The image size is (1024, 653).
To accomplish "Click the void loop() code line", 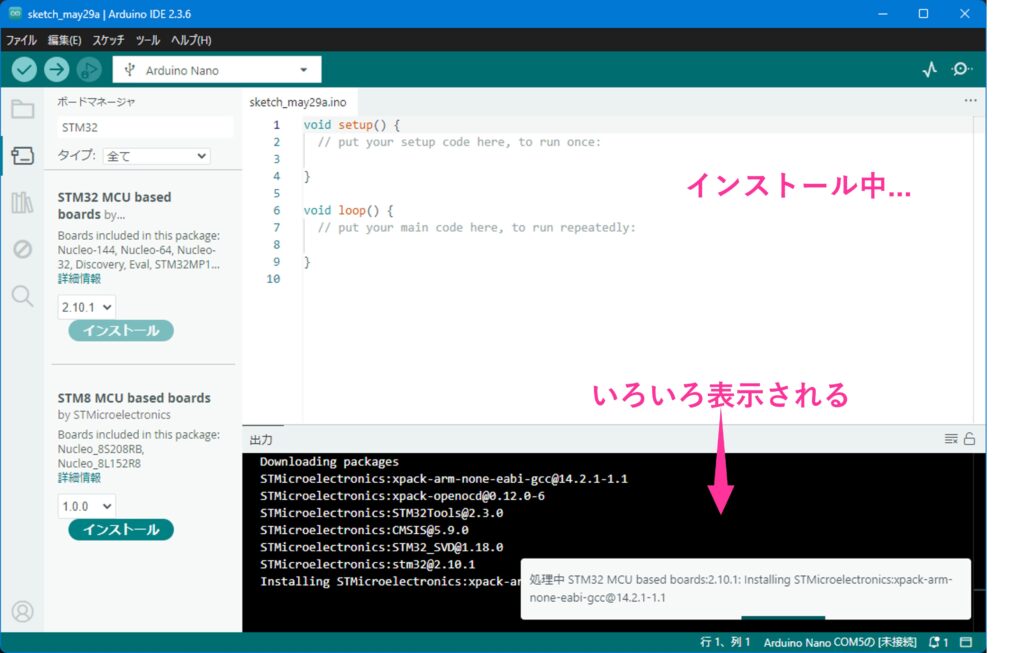I will pyautogui.click(x=348, y=210).
